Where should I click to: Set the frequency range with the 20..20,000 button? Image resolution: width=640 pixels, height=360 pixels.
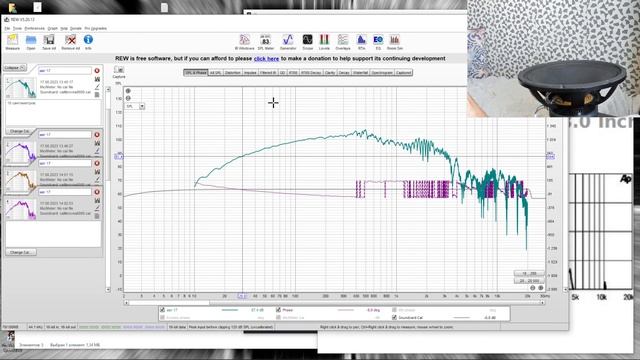click(529, 281)
